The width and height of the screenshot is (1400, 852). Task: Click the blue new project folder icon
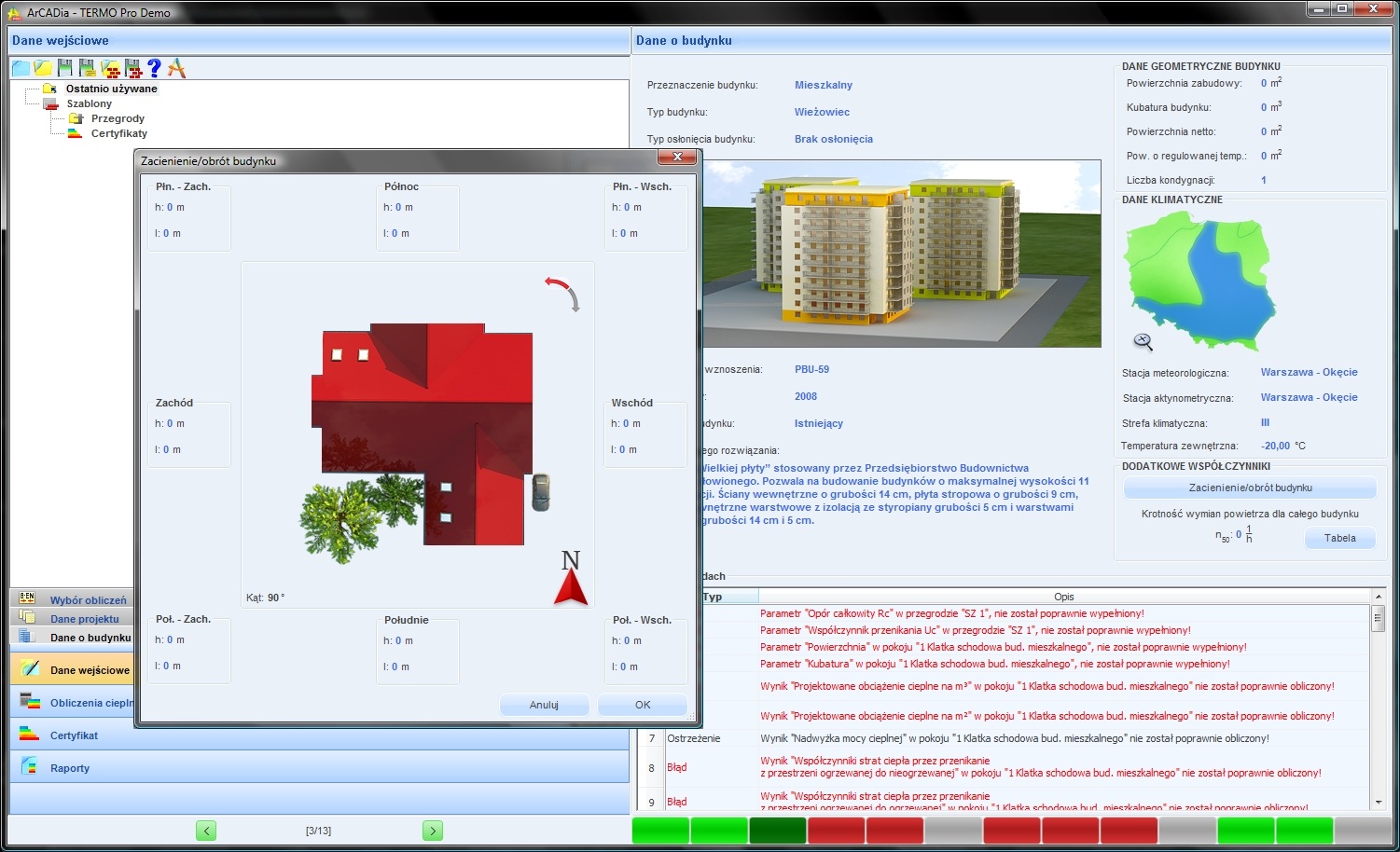21,68
